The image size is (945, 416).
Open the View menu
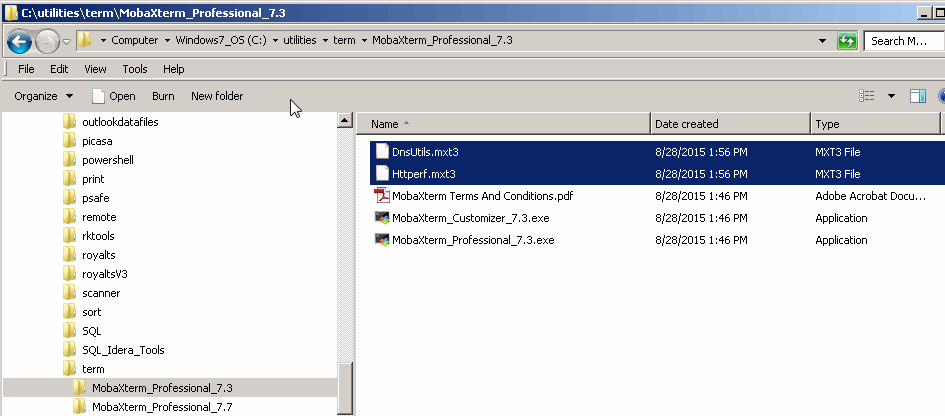click(95, 69)
